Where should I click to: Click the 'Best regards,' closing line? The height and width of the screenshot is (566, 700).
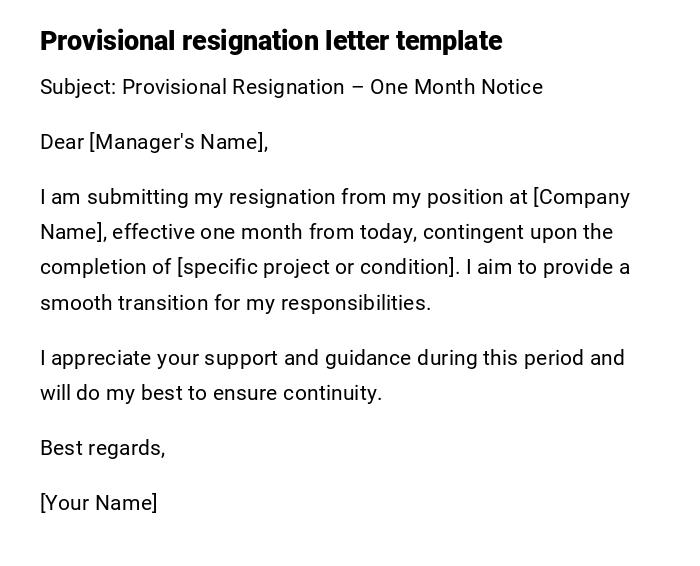(103, 448)
